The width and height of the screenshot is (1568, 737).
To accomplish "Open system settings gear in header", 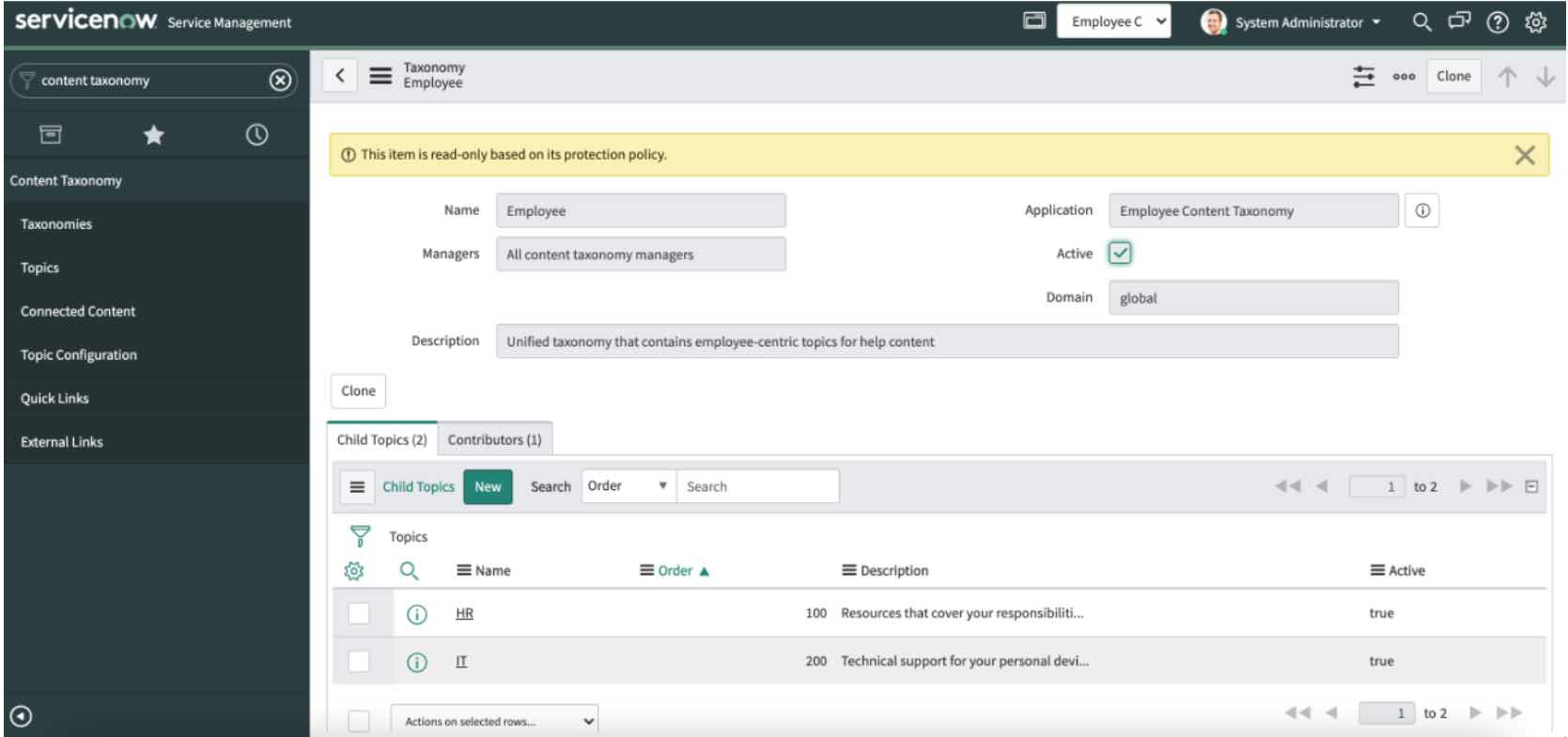I will point(1536,23).
